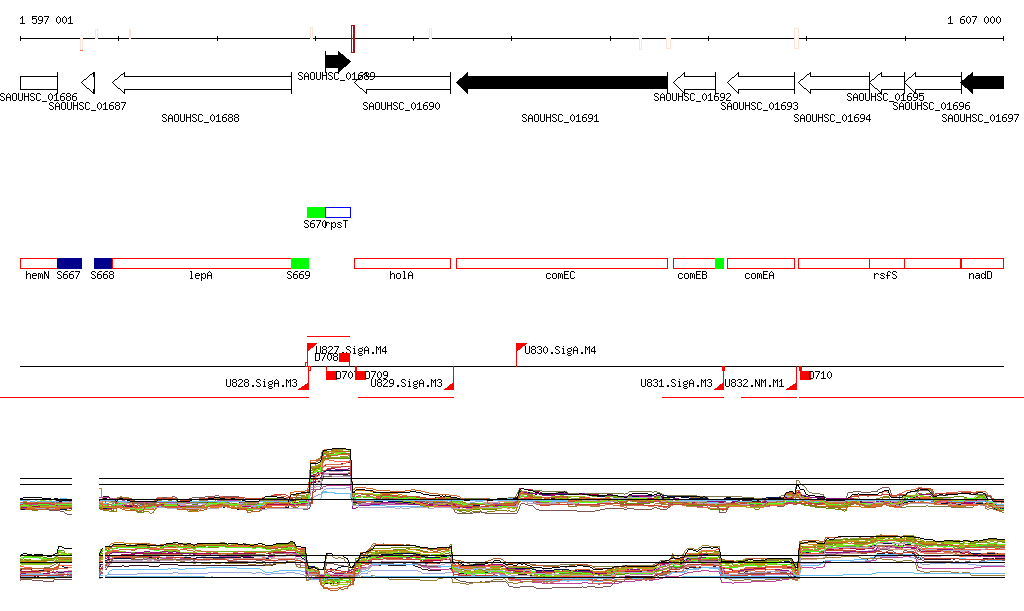Click the U827.SigA.M4 promoter flag
This screenshot has width=1024, height=611.
coord(312,348)
